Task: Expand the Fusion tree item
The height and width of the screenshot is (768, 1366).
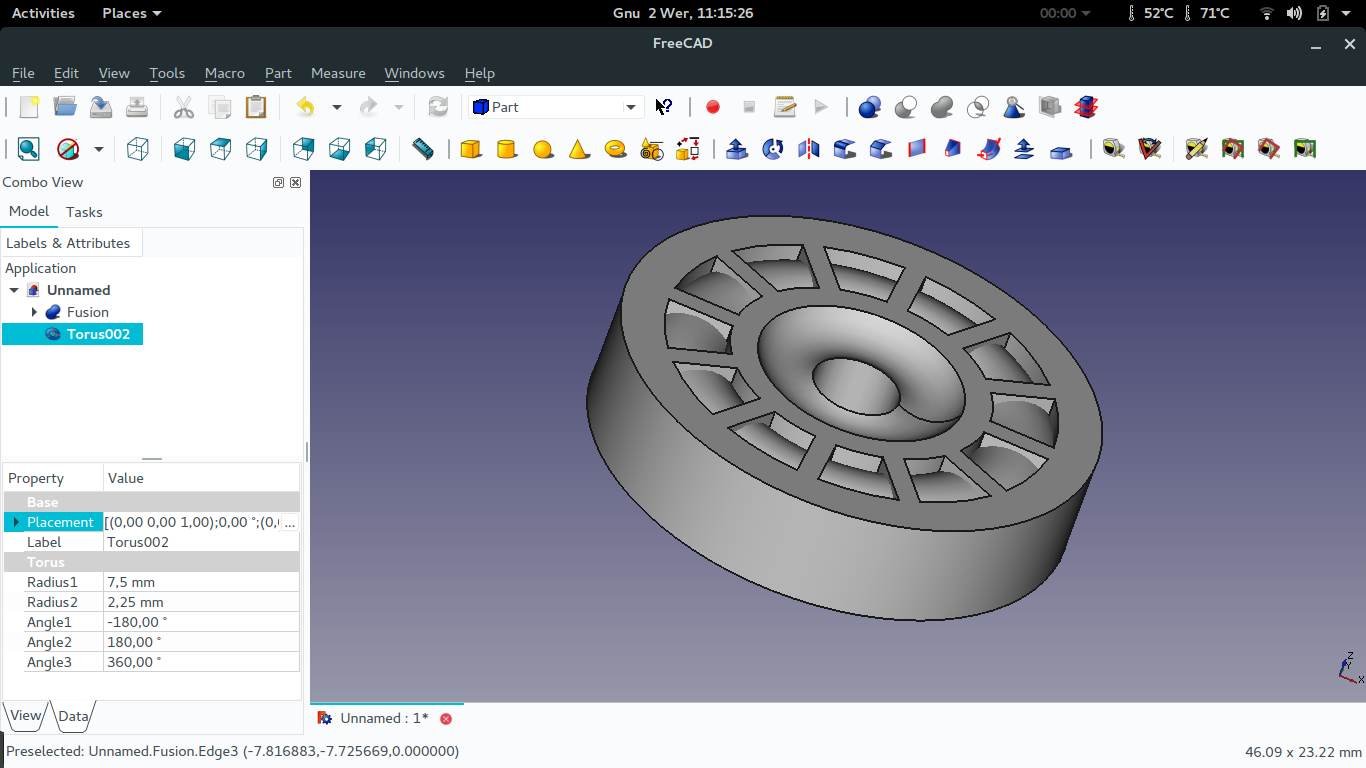Action: (35, 312)
